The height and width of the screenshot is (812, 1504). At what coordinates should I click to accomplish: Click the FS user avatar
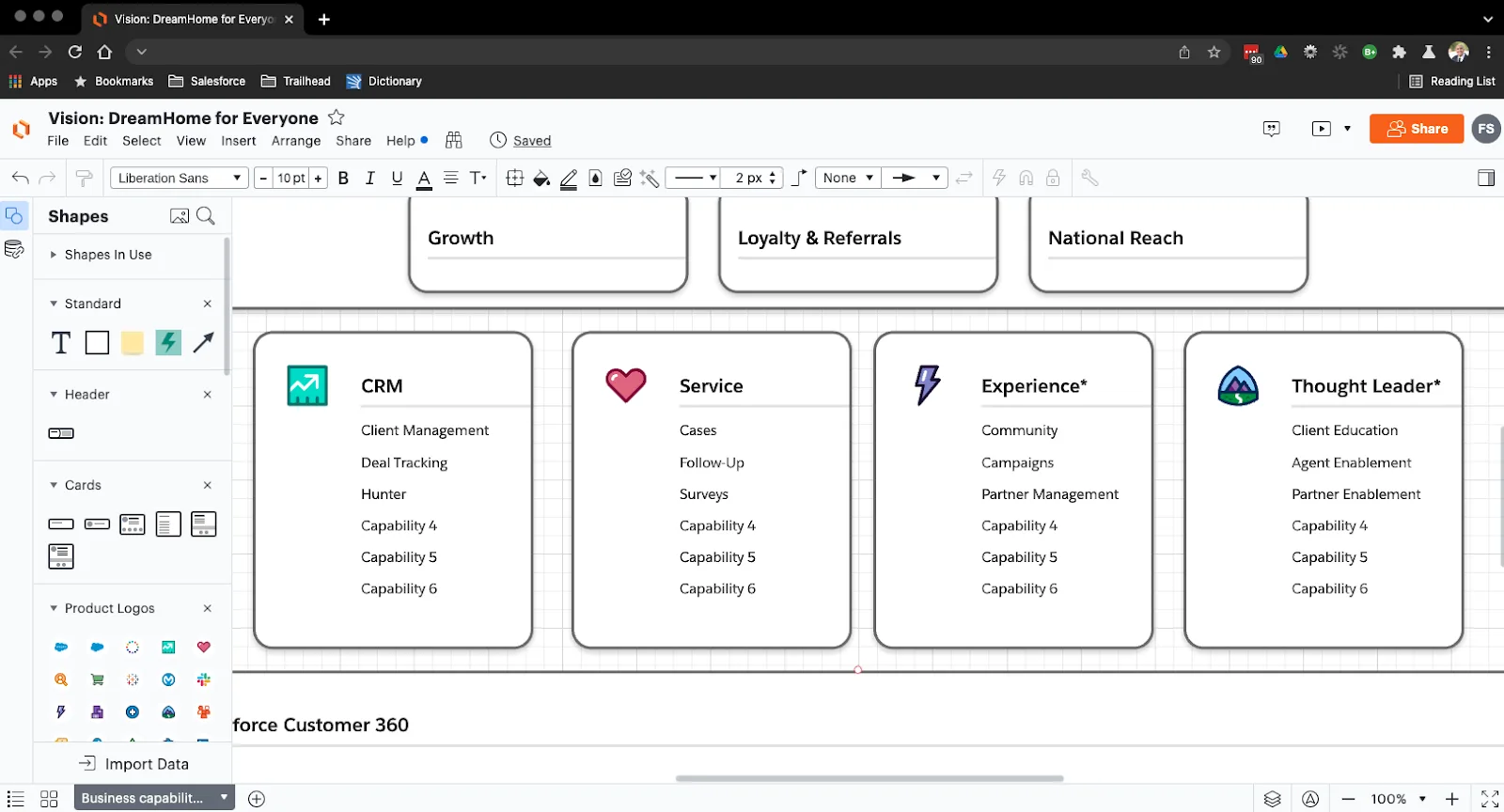(x=1485, y=129)
